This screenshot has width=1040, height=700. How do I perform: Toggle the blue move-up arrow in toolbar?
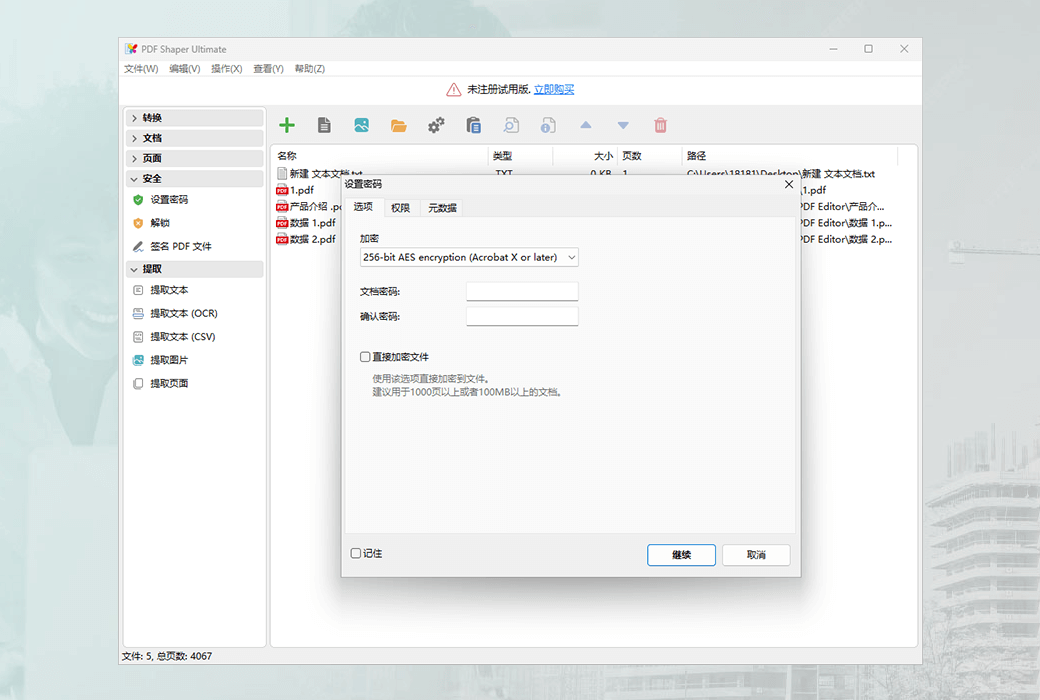point(585,124)
